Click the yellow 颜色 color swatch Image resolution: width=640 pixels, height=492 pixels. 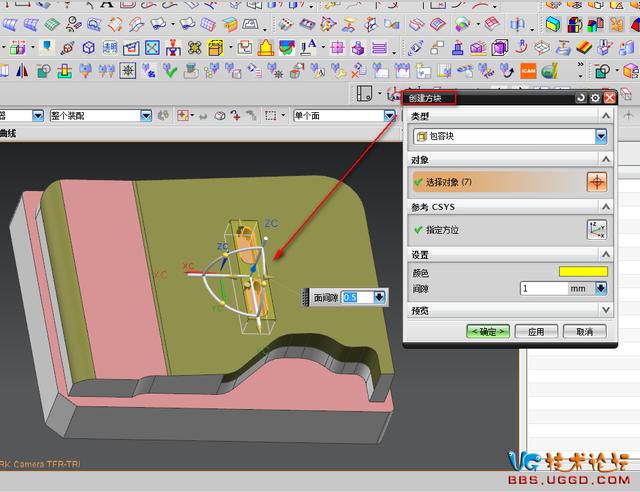coord(582,272)
